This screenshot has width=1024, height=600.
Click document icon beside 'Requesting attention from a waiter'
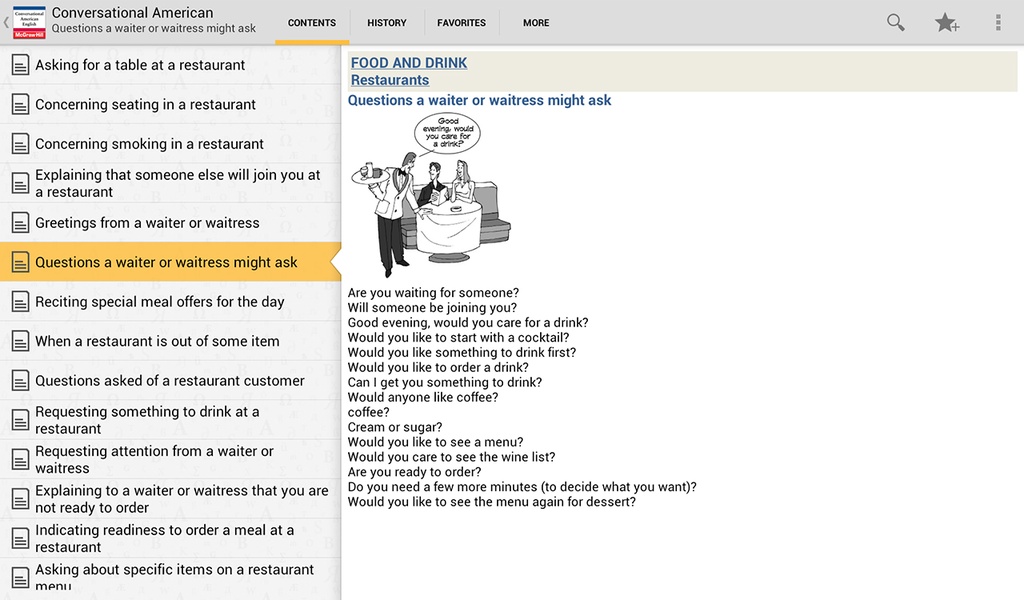pyautogui.click(x=20, y=460)
